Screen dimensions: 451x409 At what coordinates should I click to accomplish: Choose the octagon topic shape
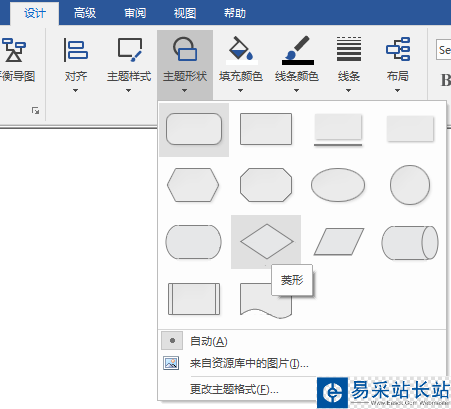point(266,185)
